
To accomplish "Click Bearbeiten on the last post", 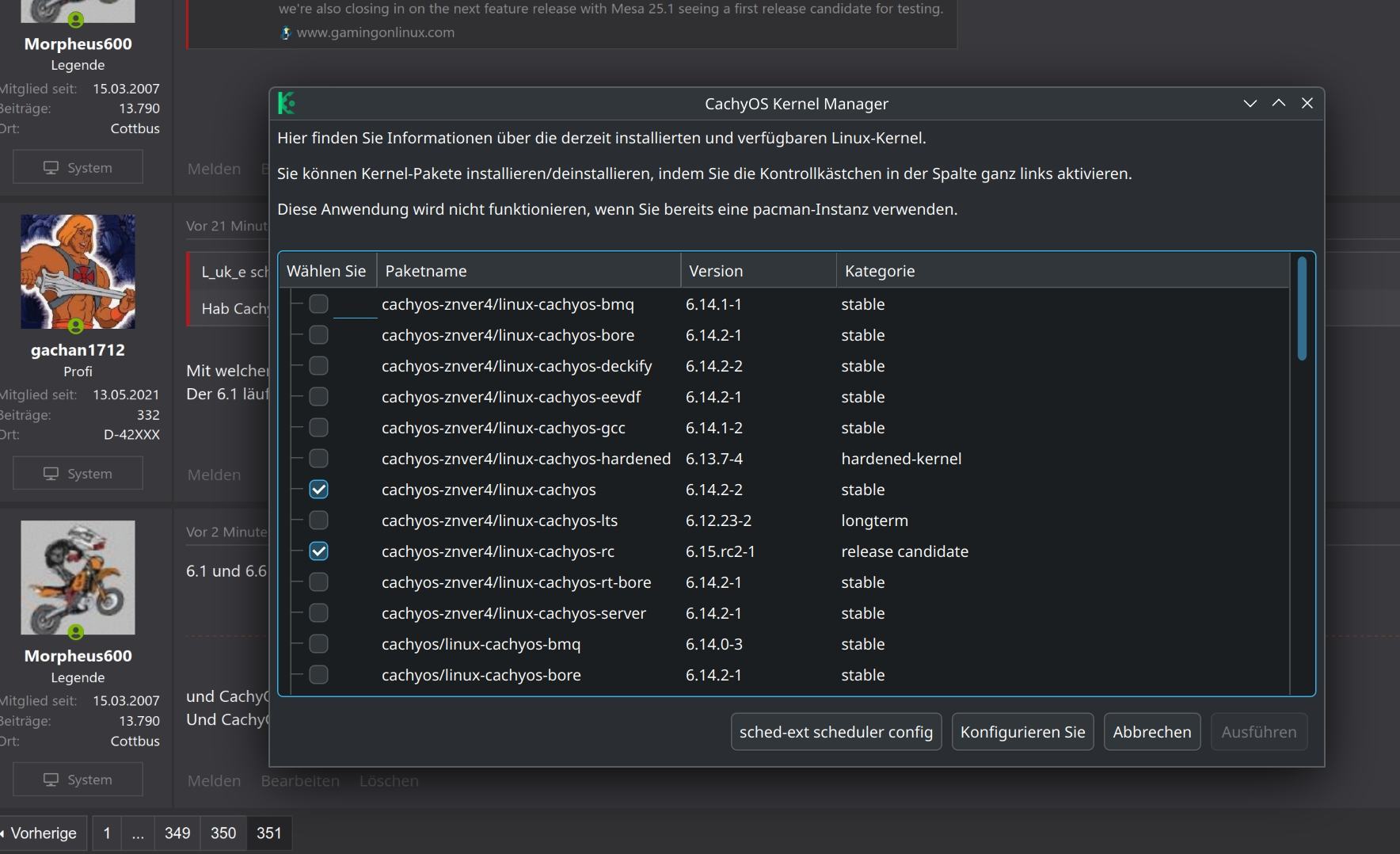I will [x=300, y=780].
